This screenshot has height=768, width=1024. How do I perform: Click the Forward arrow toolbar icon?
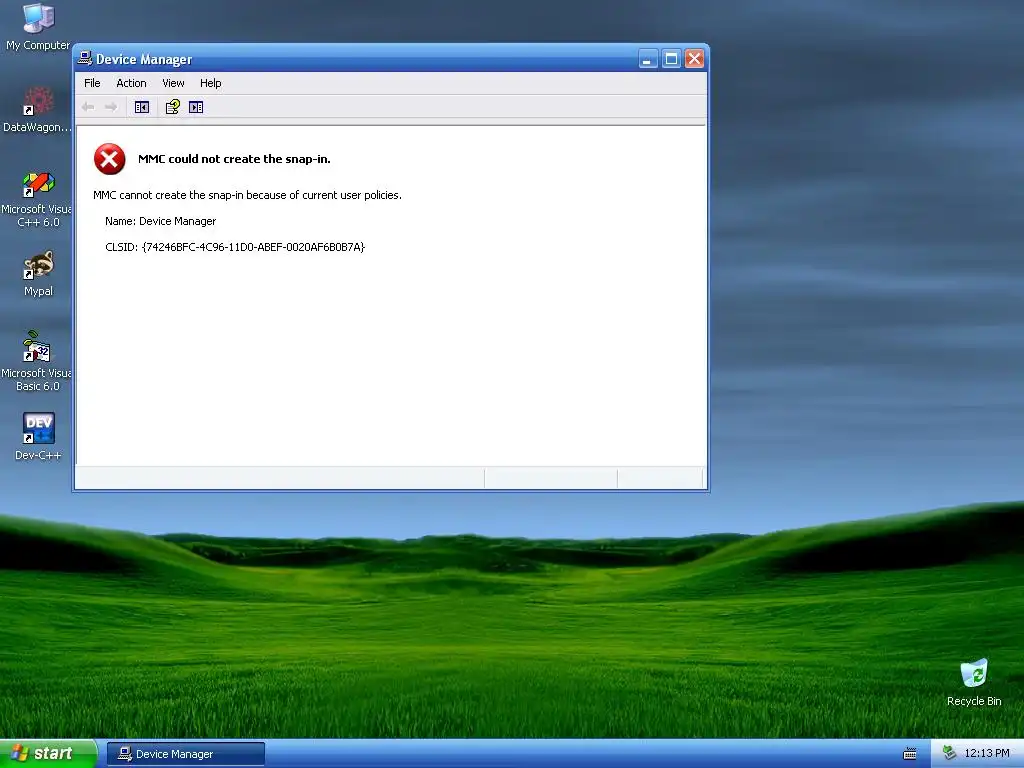[111, 107]
